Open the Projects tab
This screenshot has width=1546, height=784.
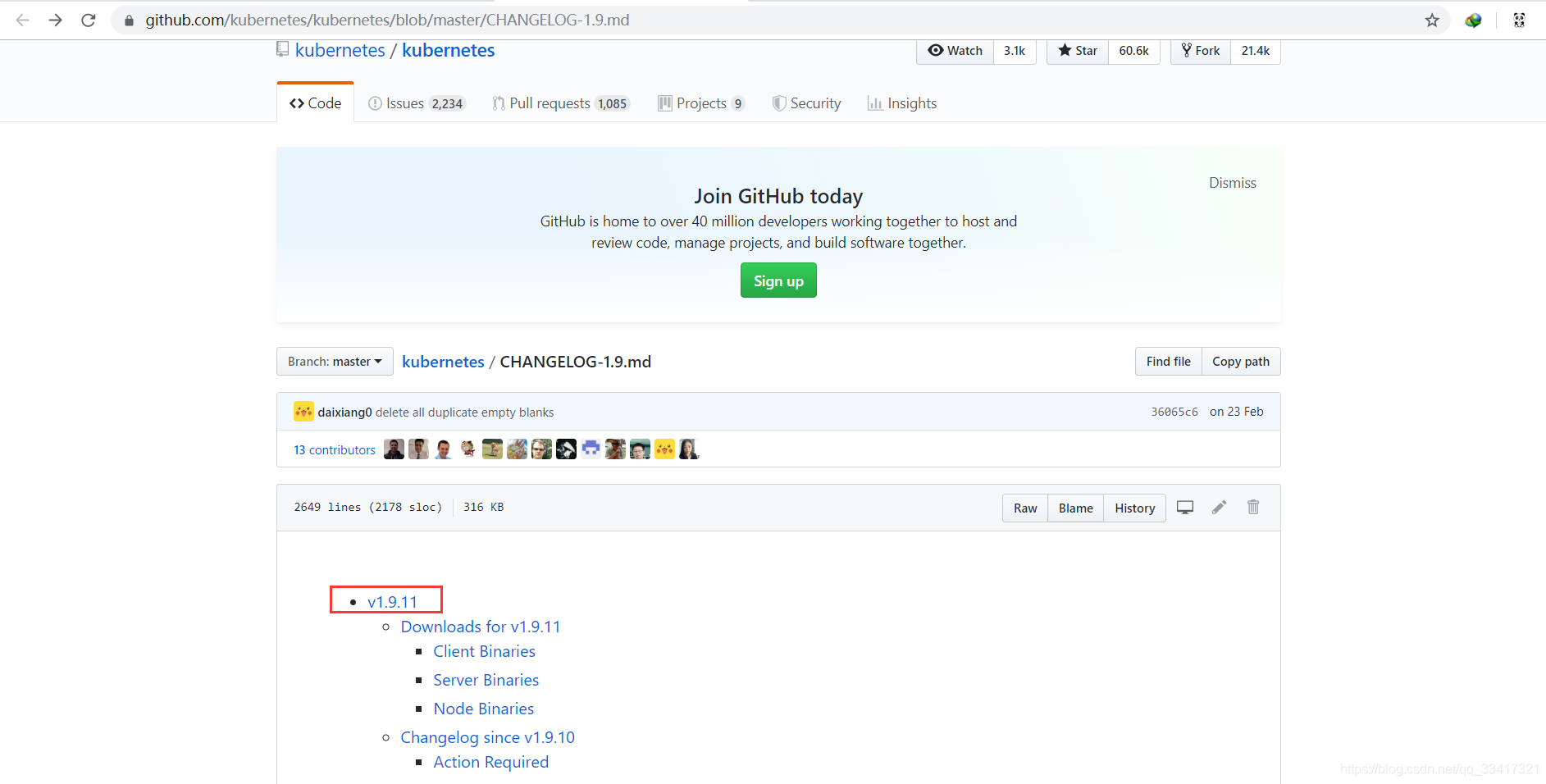[x=701, y=103]
